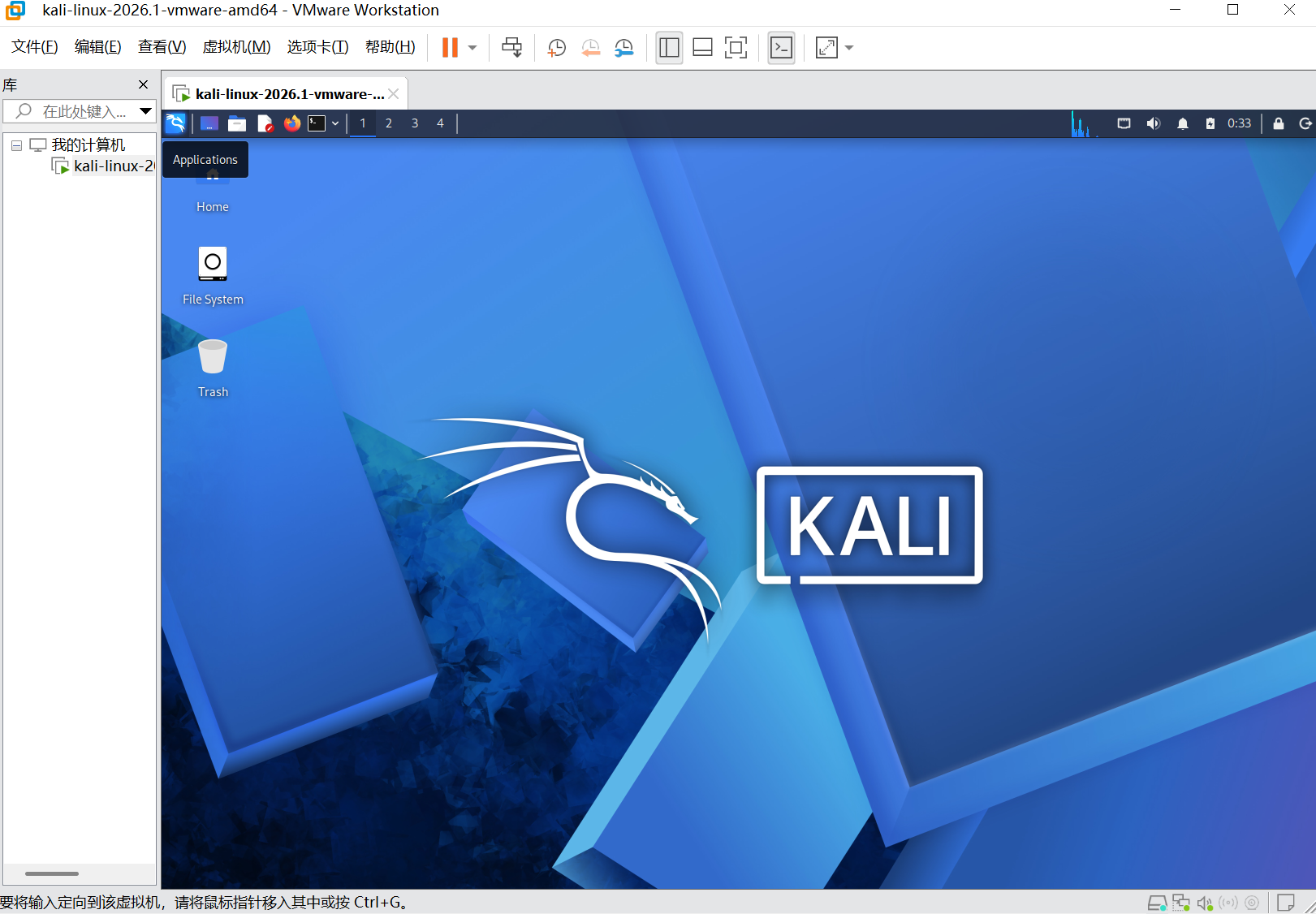Open the 选项卡(T) menu

tap(318, 47)
